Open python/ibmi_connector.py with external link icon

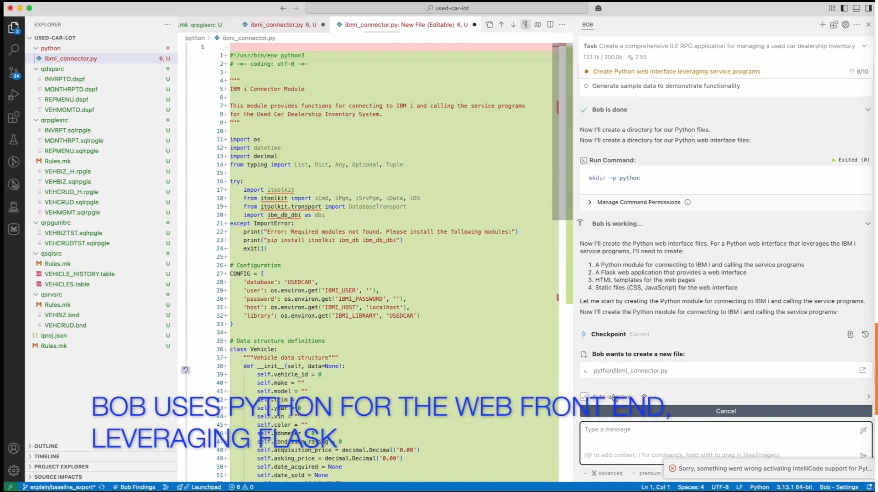pyautogui.click(x=862, y=370)
